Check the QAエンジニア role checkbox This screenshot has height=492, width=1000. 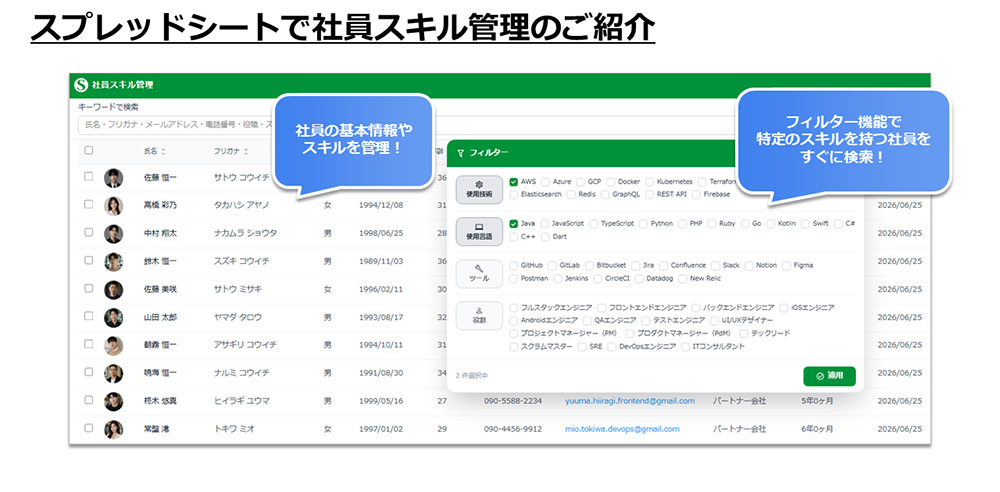pos(587,320)
